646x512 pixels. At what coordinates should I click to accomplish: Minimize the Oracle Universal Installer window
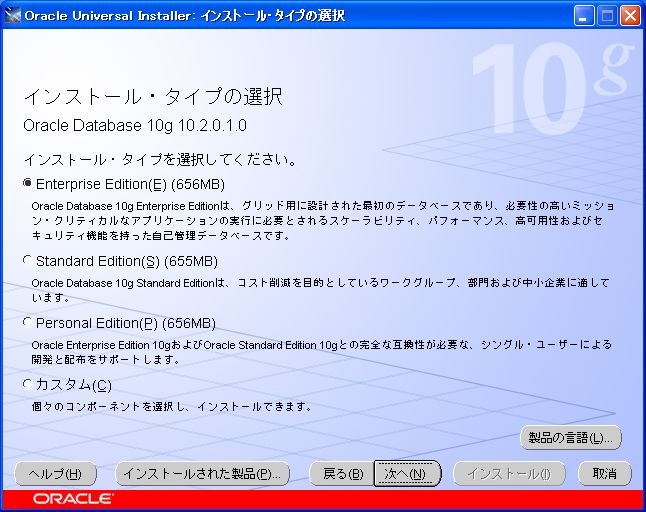pyautogui.click(x=583, y=16)
